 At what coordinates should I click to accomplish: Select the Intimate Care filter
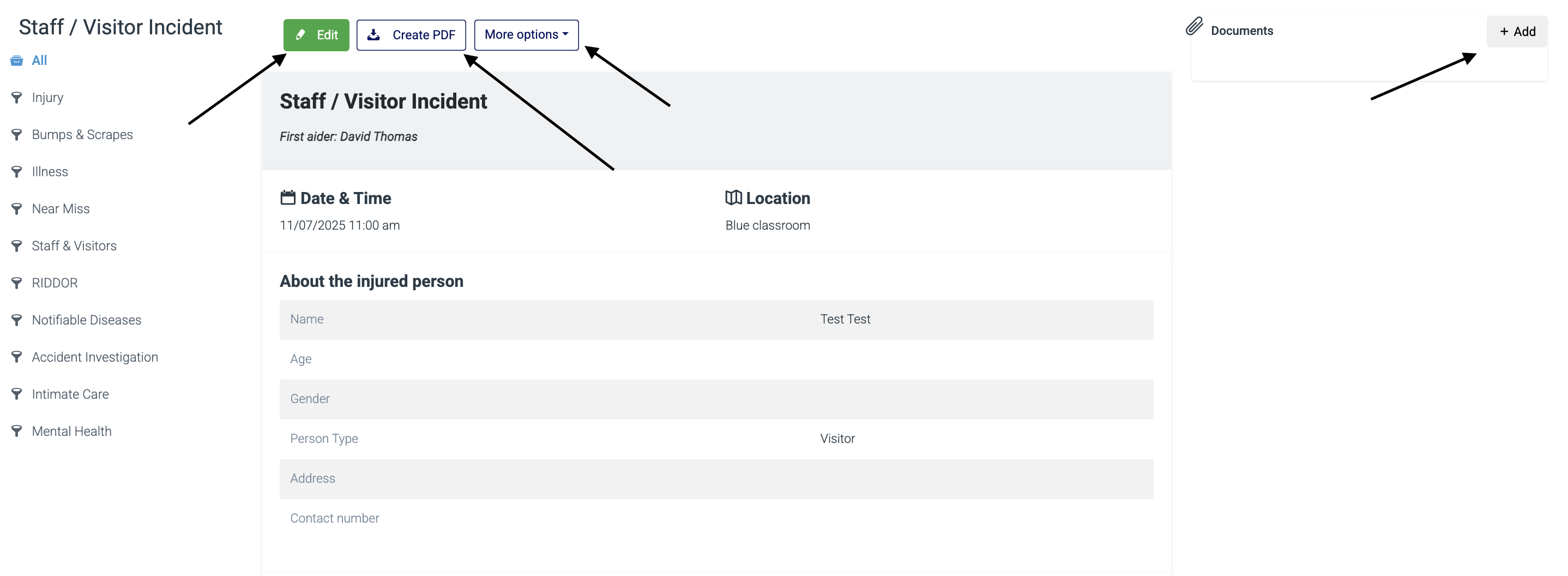click(x=71, y=394)
